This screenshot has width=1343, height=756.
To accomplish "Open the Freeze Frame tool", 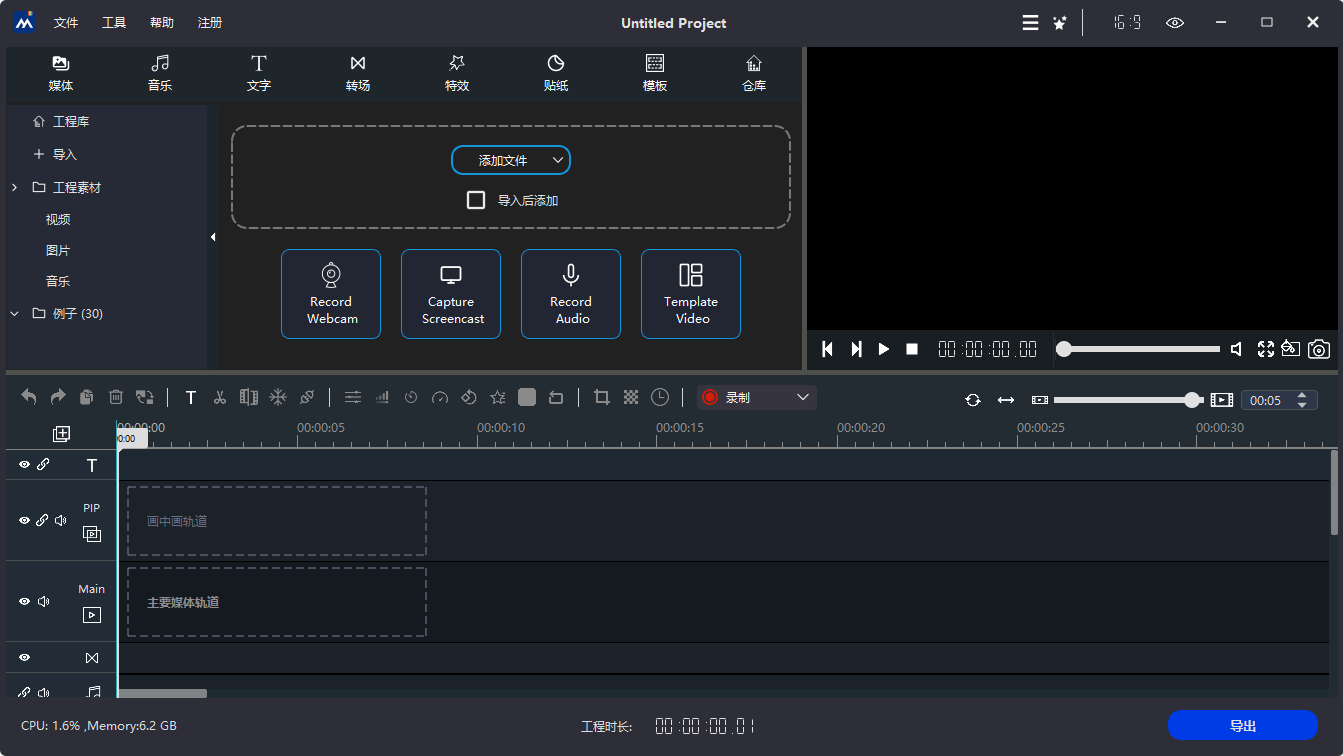I will click(278, 397).
